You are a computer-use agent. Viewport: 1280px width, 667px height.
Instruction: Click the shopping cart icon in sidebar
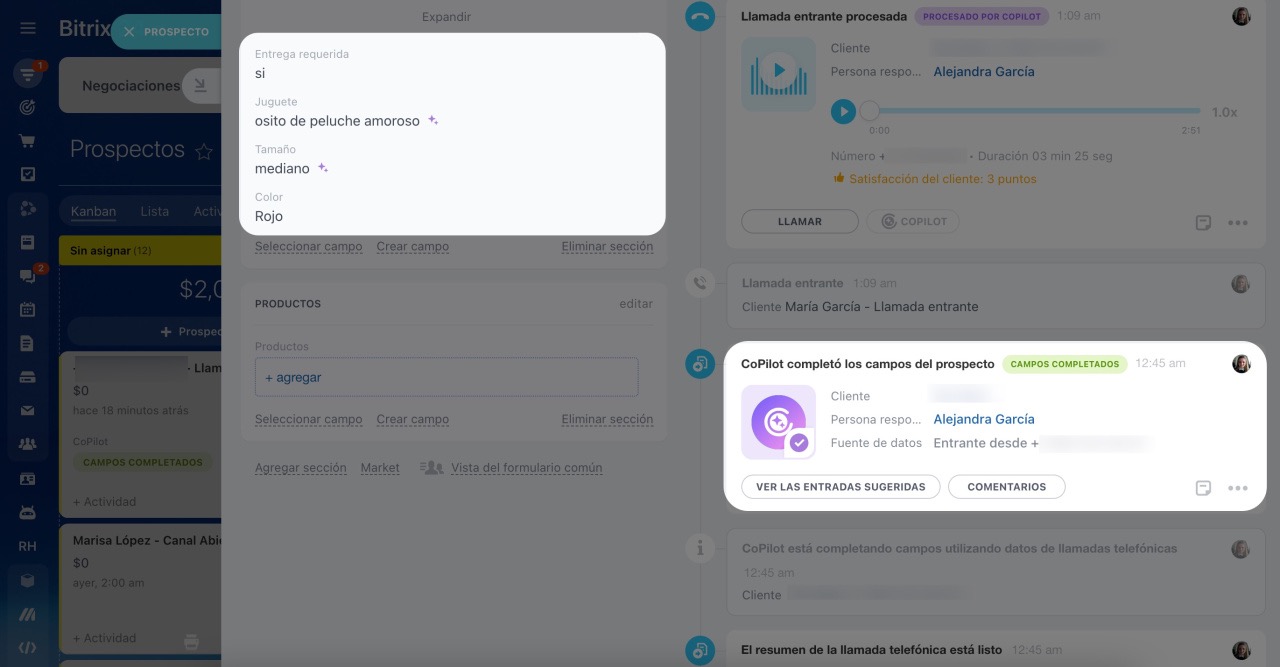click(27, 141)
